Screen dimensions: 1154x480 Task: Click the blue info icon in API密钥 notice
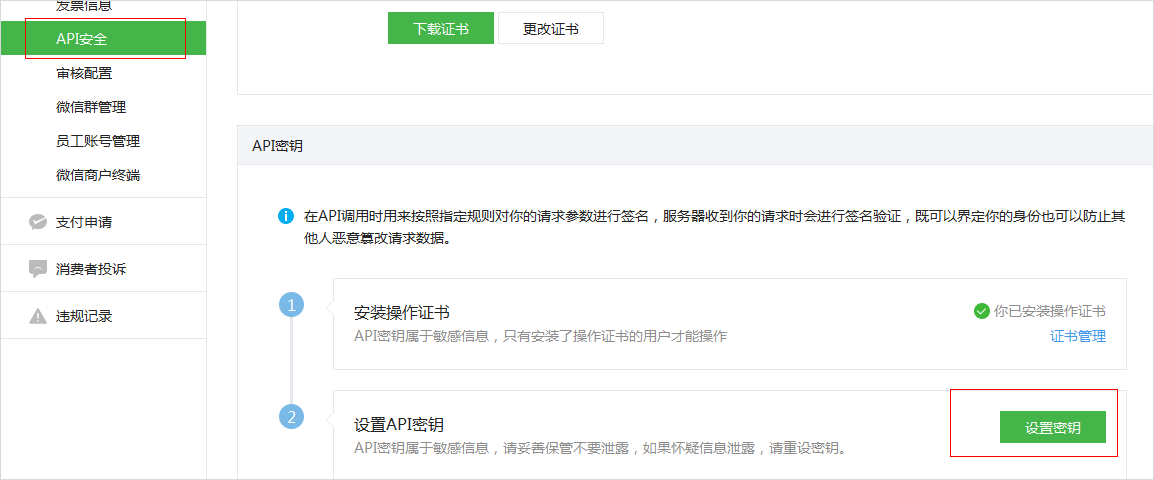pyautogui.click(x=286, y=216)
